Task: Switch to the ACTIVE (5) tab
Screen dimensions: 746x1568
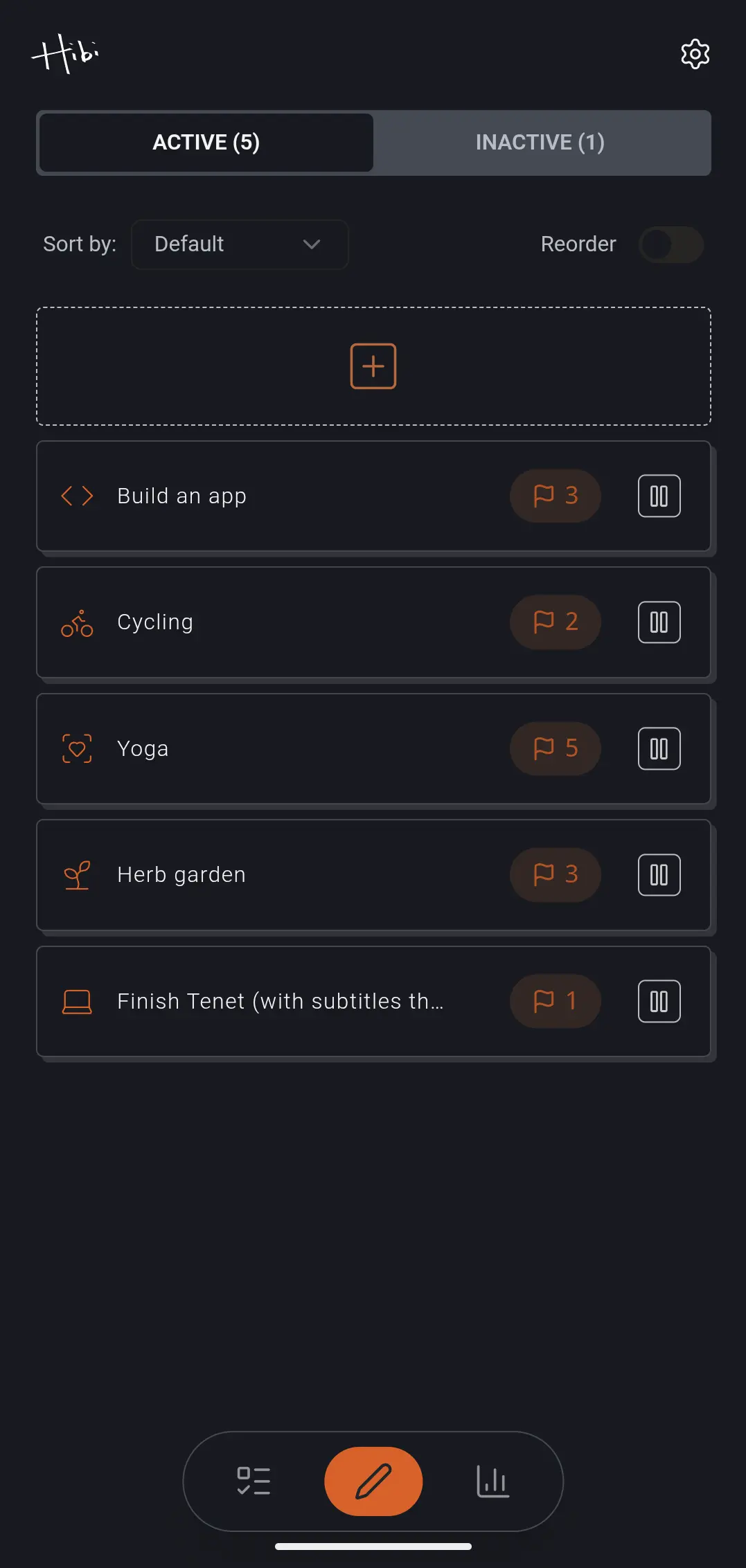Action: [206, 143]
